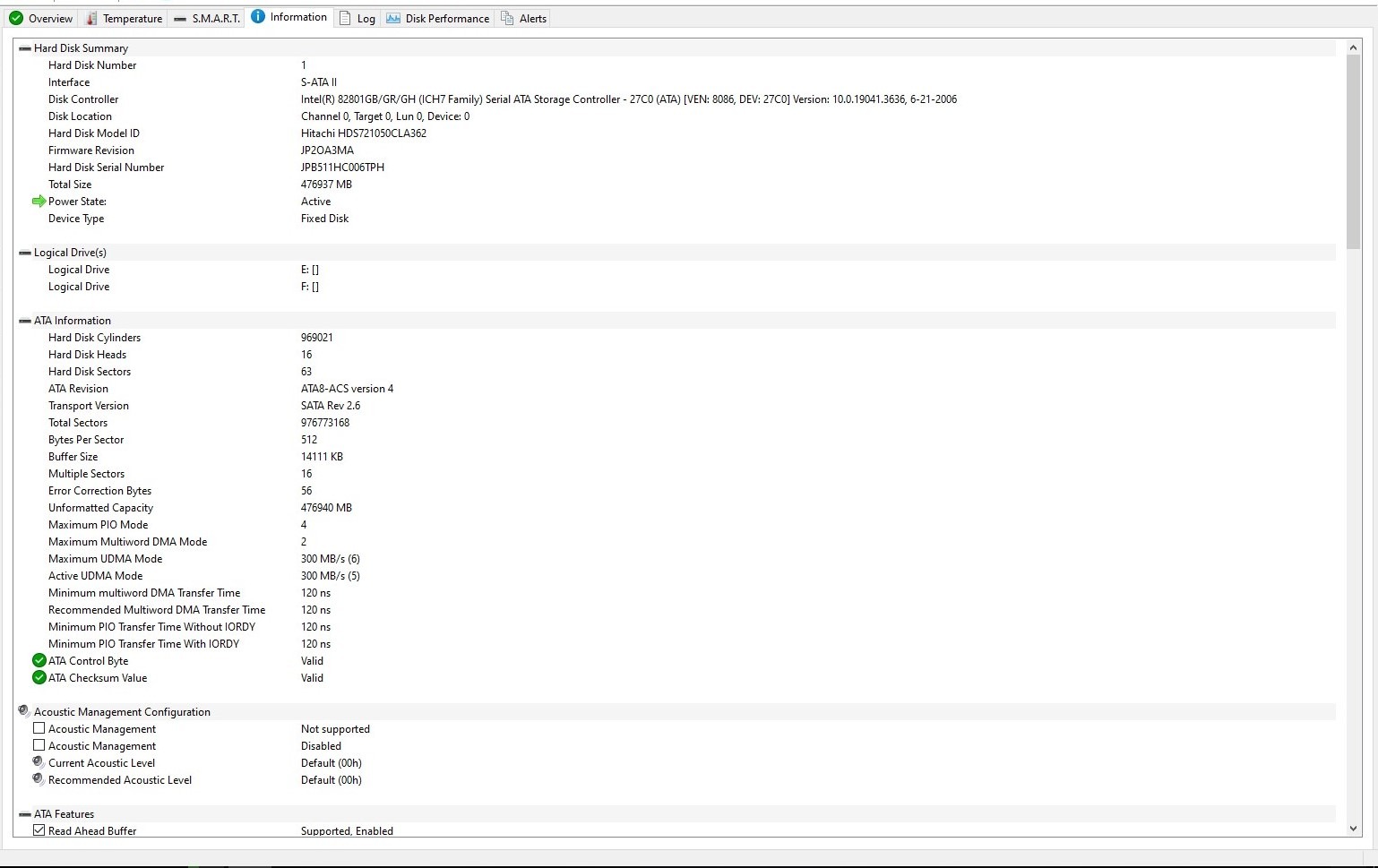
Task: Switch to the Alerts tab
Action: 523,18
